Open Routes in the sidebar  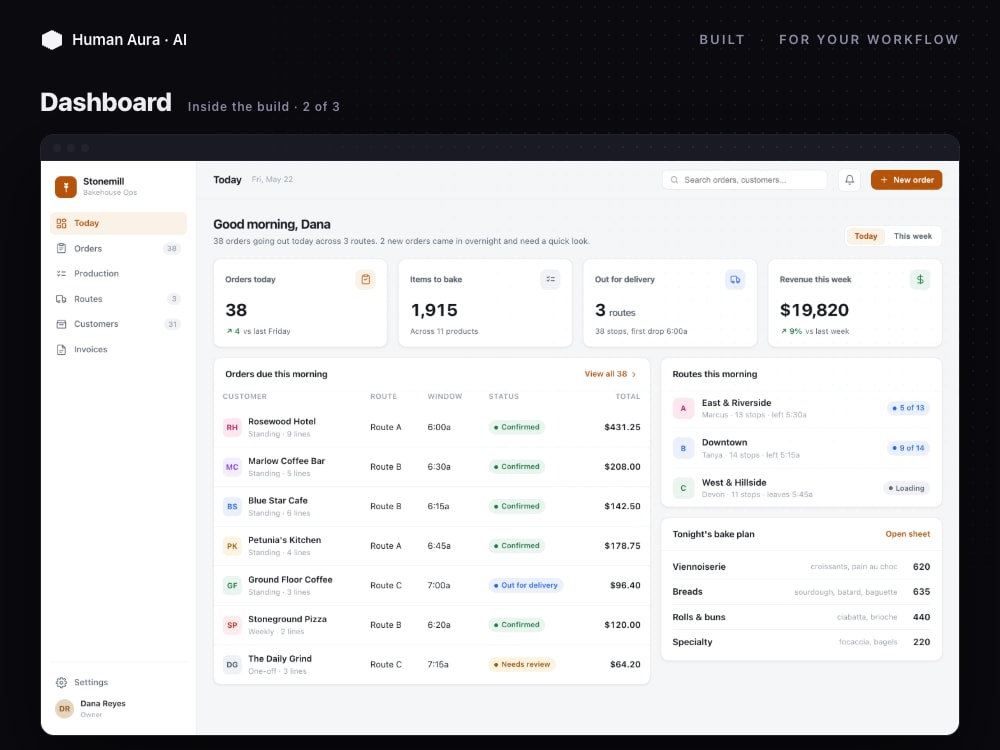coord(118,299)
